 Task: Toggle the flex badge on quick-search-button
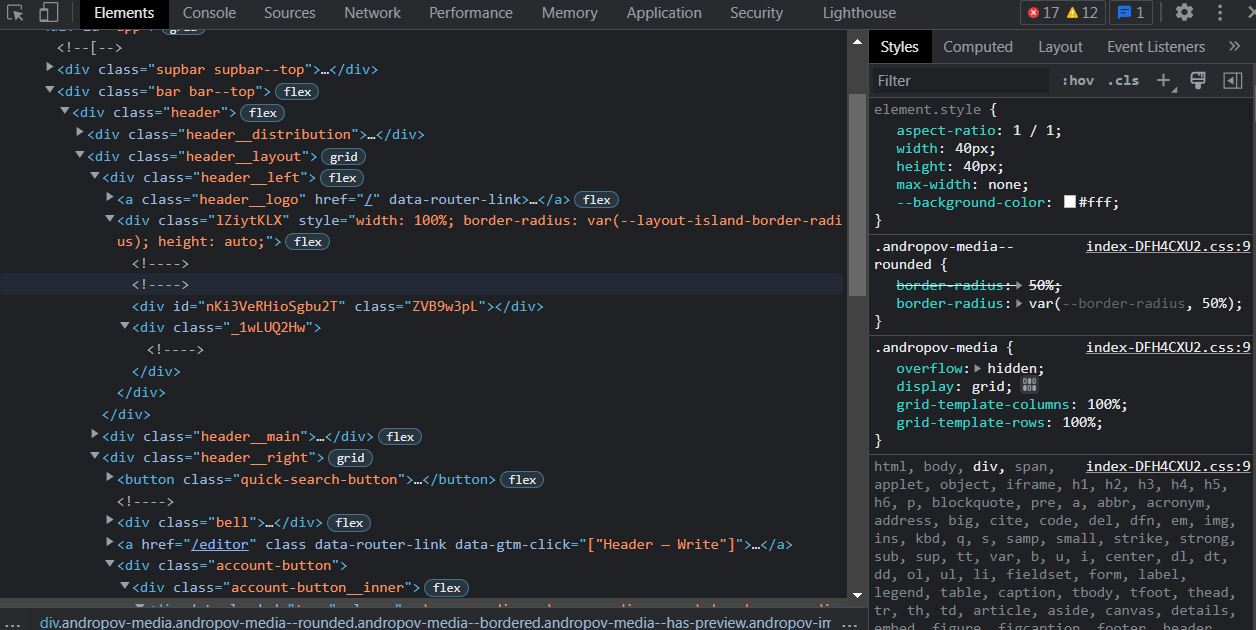522,480
